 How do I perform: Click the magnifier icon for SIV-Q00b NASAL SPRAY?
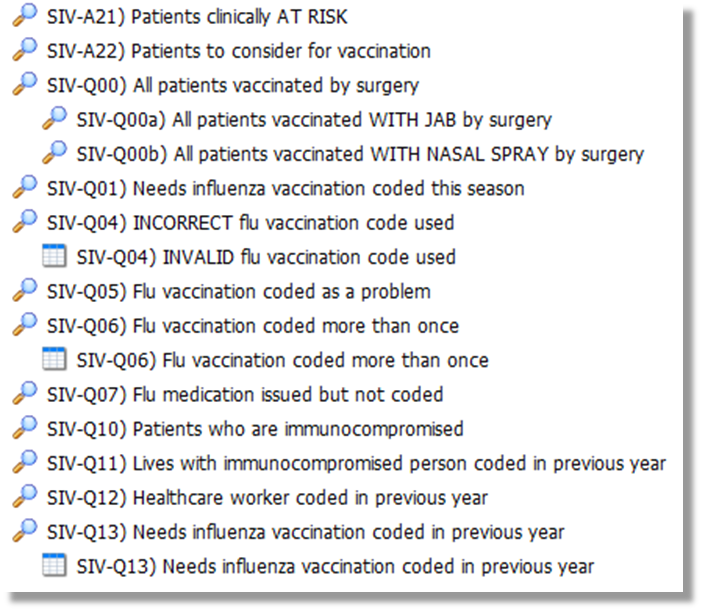[54, 154]
